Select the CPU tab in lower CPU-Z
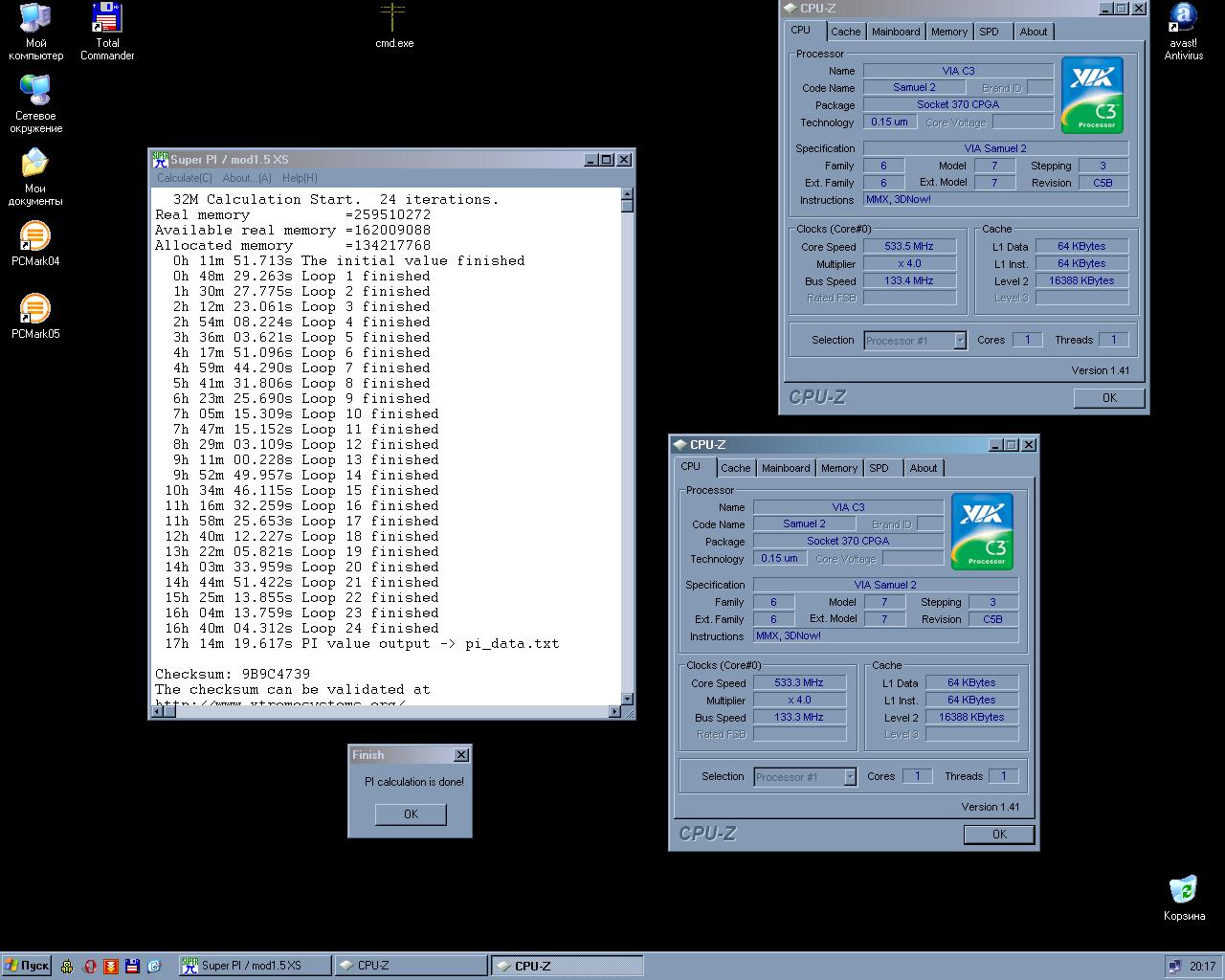This screenshot has height=980, width=1225. pyautogui.click(x=691, y=466)
